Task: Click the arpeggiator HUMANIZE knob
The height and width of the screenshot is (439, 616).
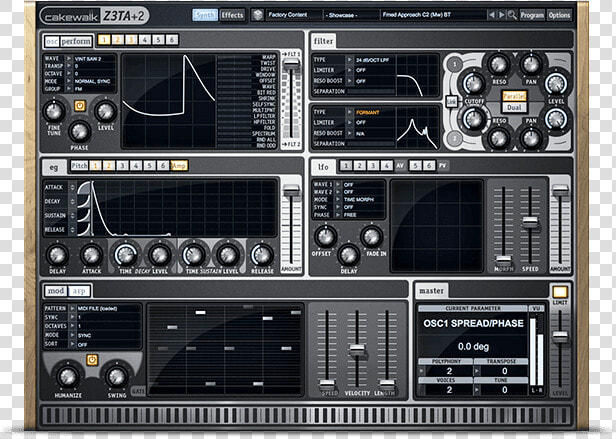Action: point(68,377)
